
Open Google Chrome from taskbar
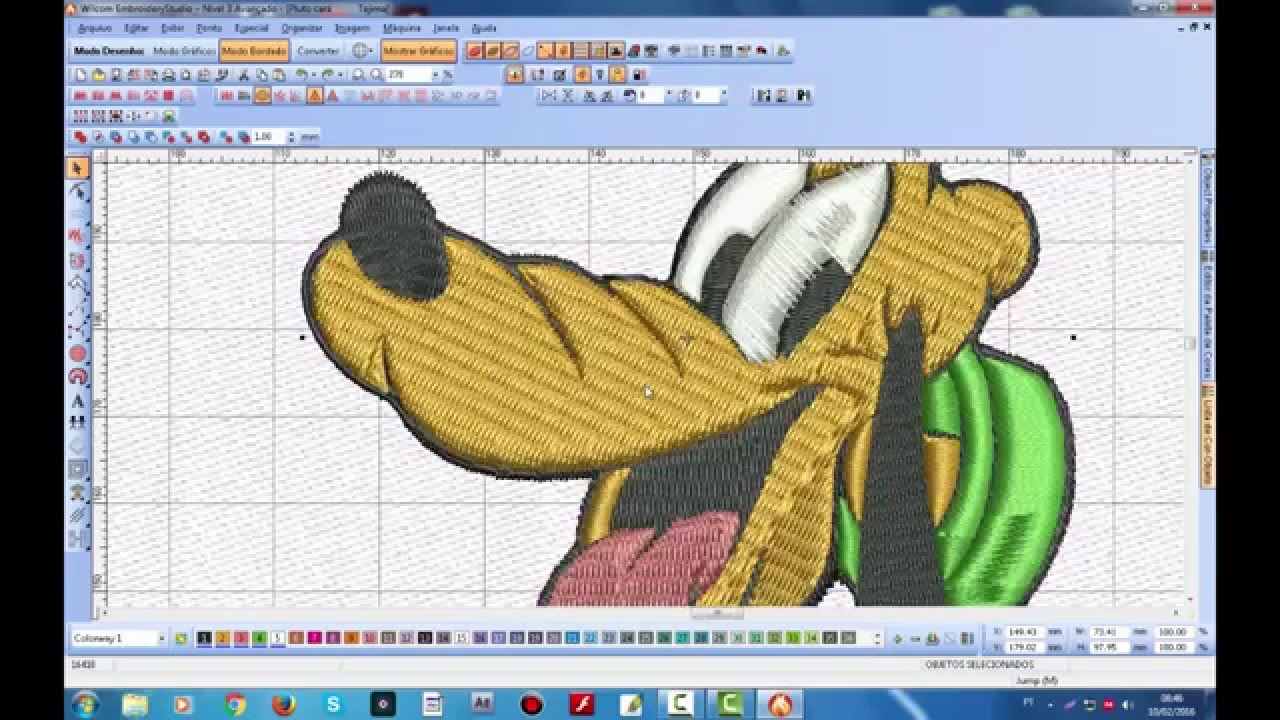pos(235,704)
